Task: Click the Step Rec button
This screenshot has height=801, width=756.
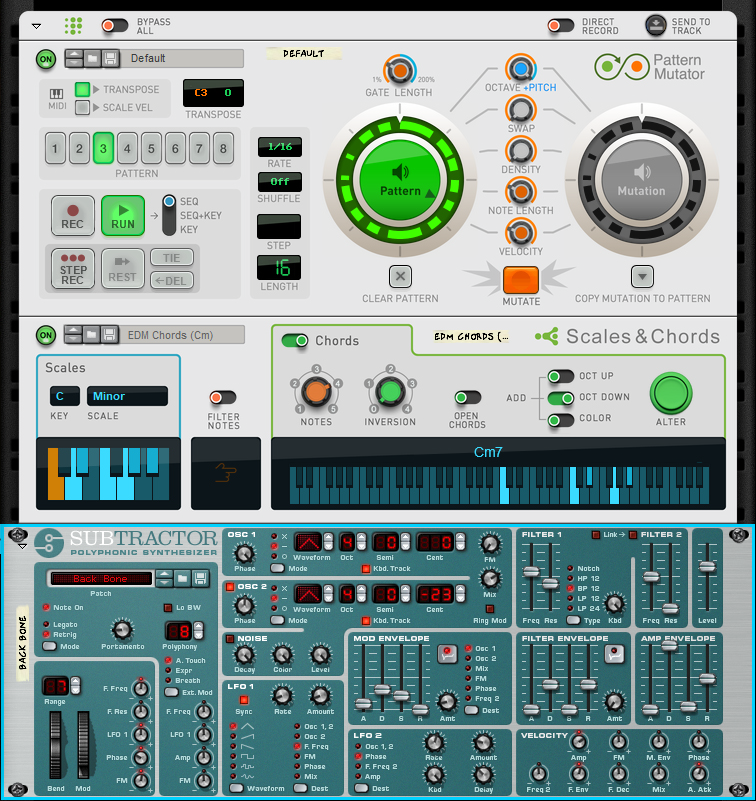Action: pos(73,268)
